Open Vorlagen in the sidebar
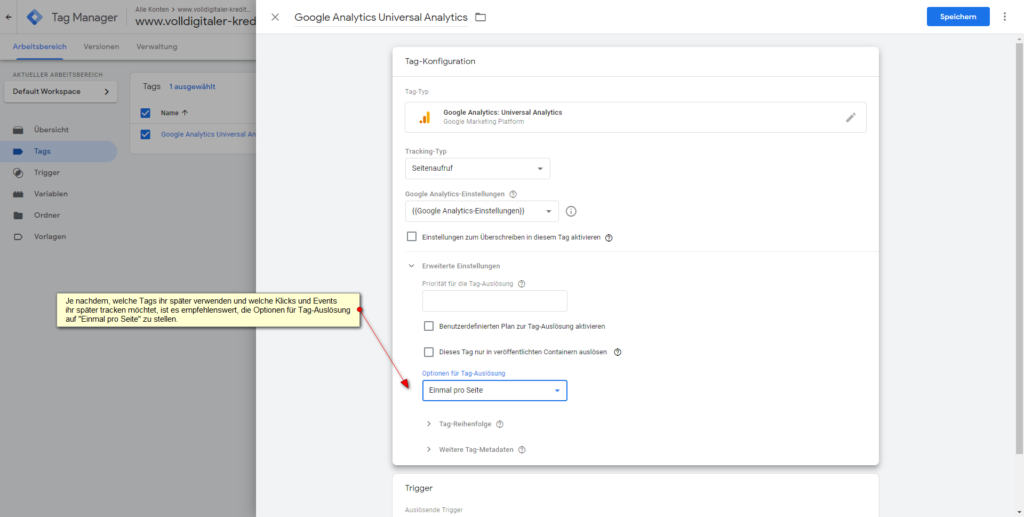Image resolution: width=1024 pixels, height=517 pixels. click(50, 236)
